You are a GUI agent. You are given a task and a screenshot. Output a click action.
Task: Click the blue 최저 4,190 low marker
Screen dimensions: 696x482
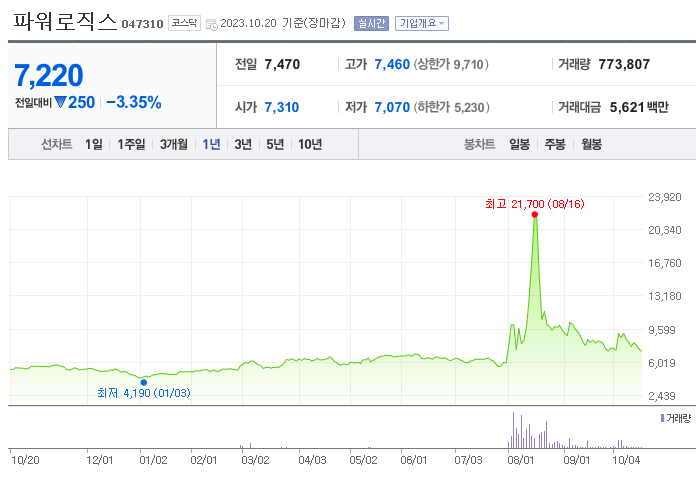point(143,382)
